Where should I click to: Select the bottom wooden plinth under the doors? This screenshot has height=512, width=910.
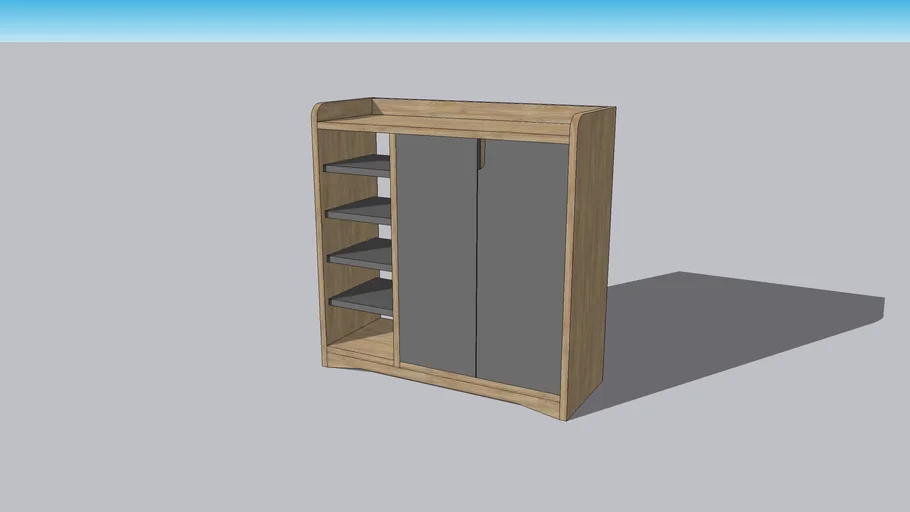click(x=480, y=385)
